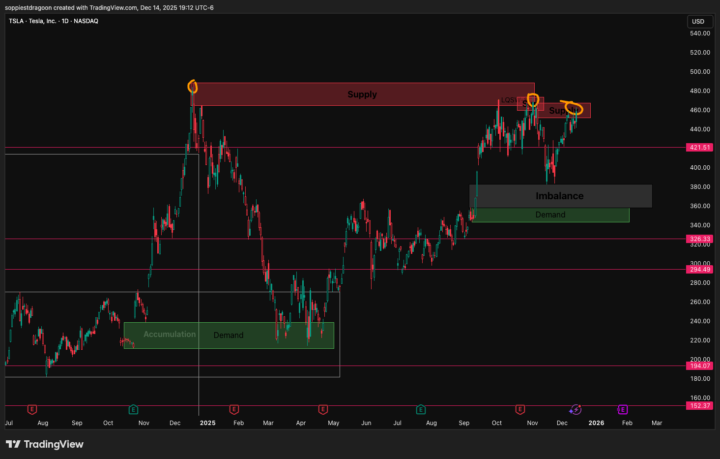
Task: Click the Jun label on the time axis
Action: (366, 423)
